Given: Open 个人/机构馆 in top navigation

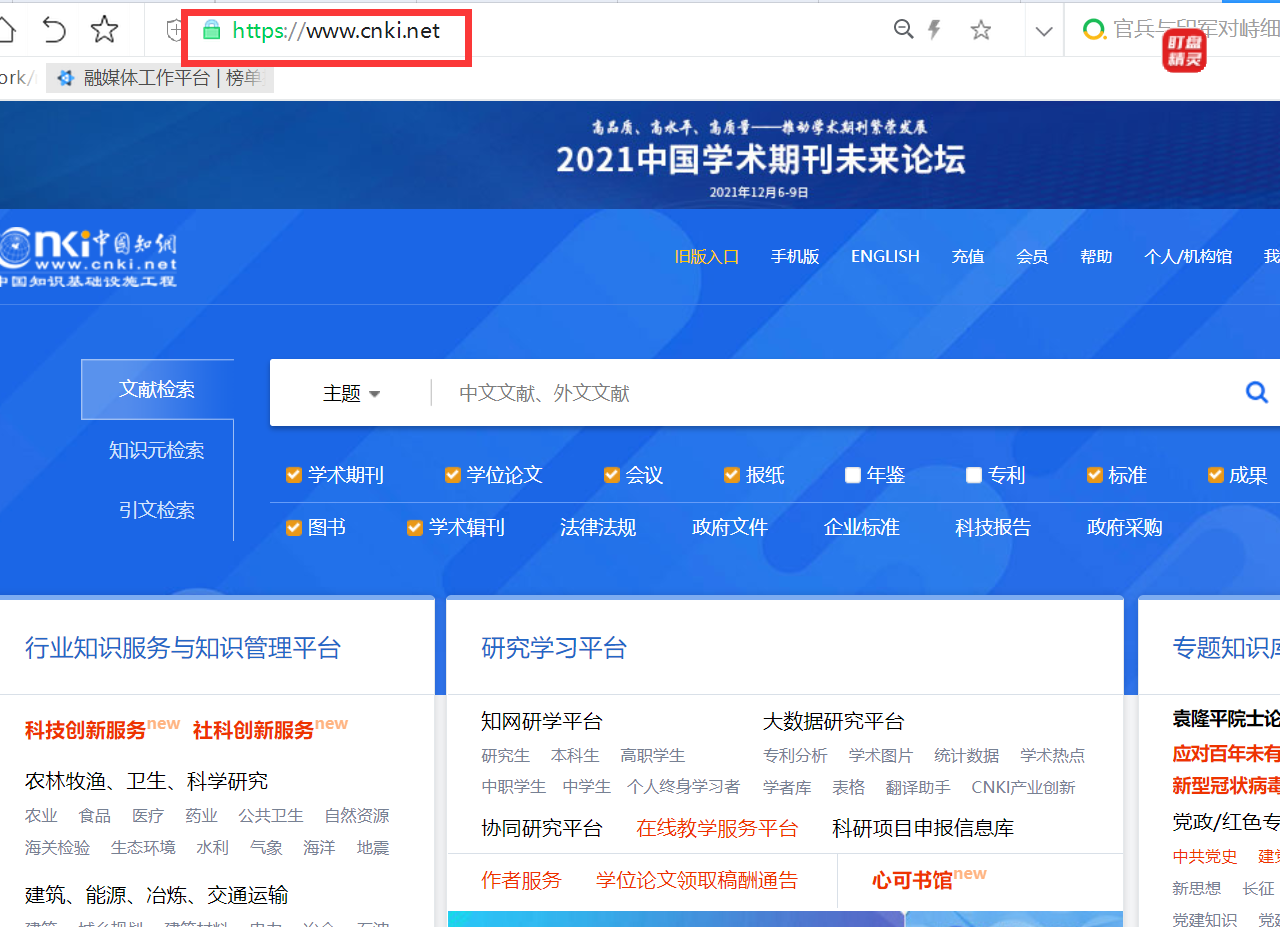Looking at the screenshot, I should point(1188,256).
